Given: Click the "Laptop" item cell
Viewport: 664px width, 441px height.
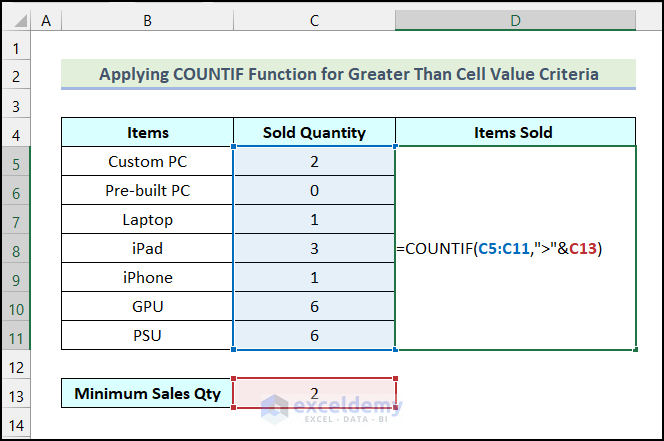Looking at the screenshot, I should (148, 219).
